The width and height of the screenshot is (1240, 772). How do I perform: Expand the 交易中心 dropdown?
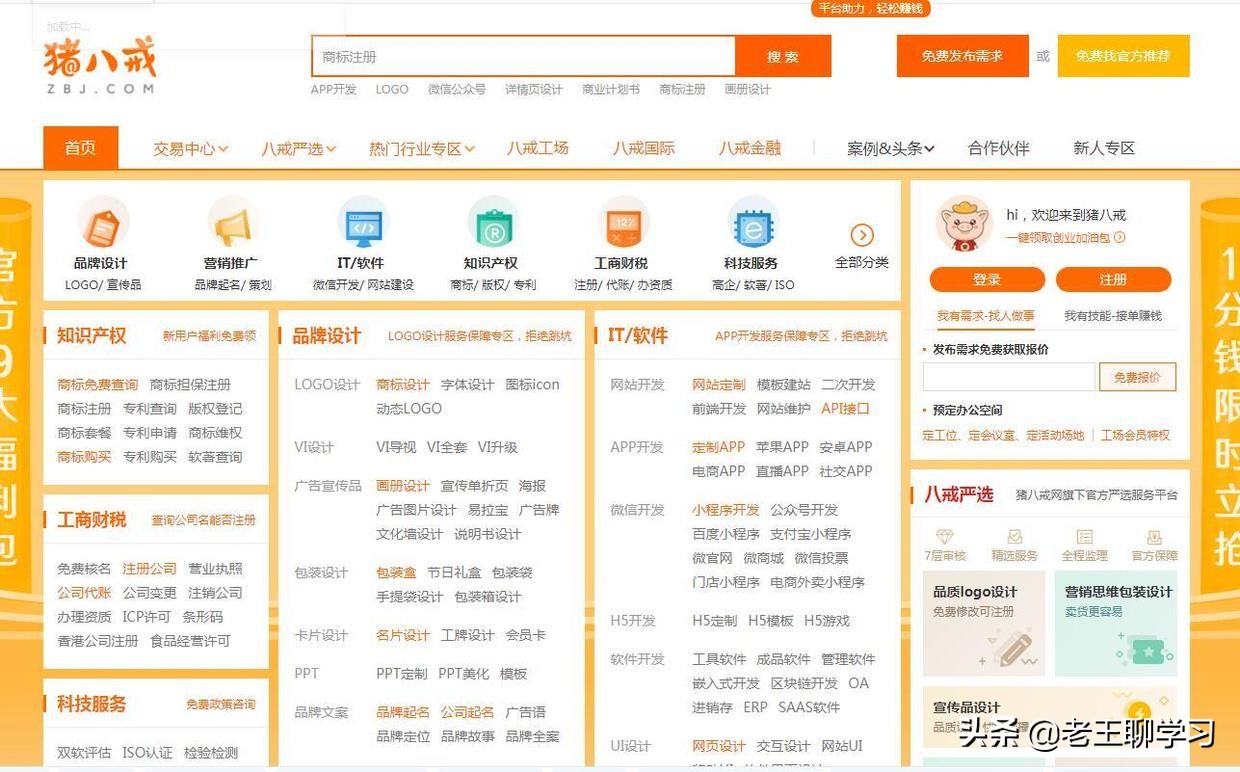(x=190, y=147)
